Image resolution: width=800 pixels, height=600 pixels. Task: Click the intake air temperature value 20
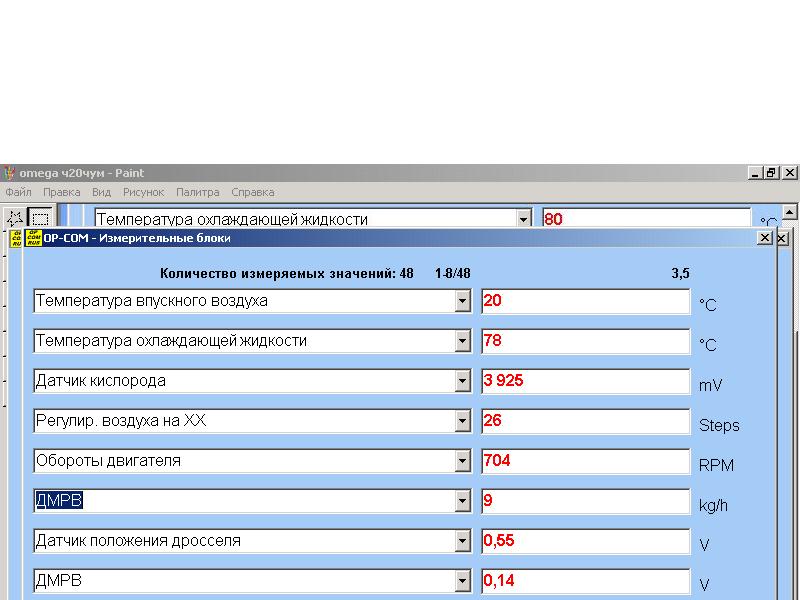click(x=586, y=301)
